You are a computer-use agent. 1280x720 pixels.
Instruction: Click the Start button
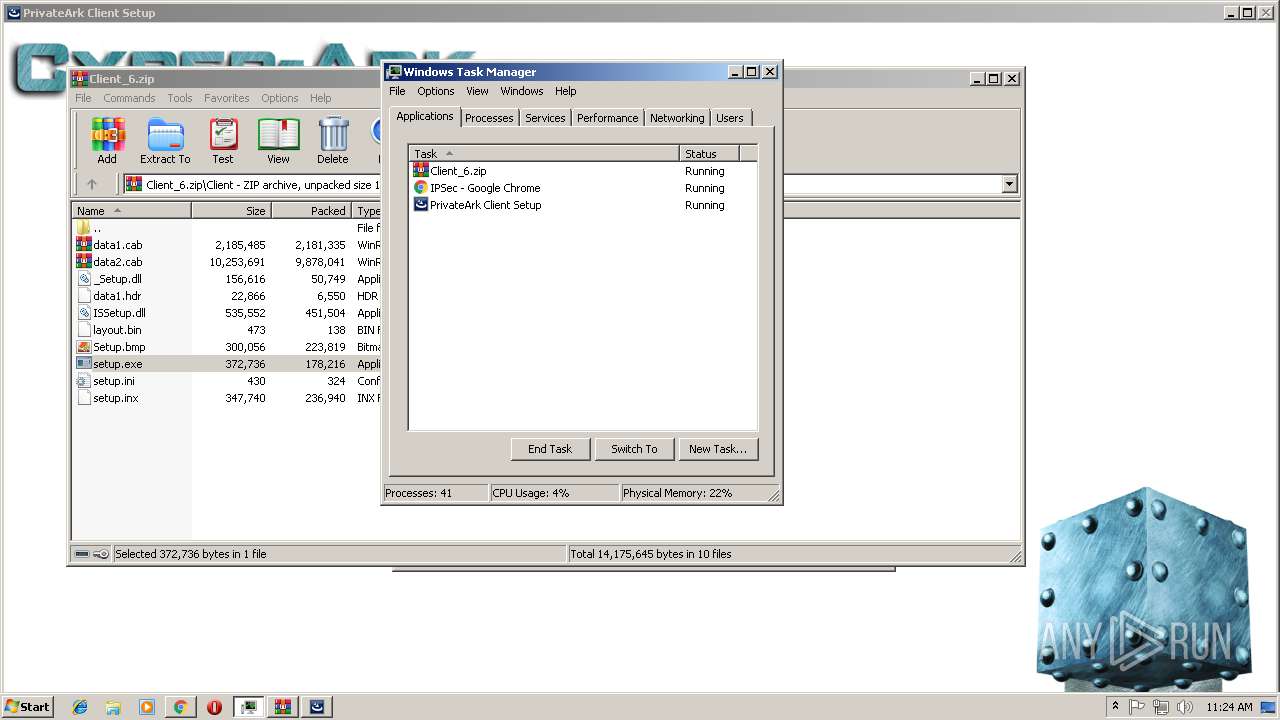coord(27,707)
